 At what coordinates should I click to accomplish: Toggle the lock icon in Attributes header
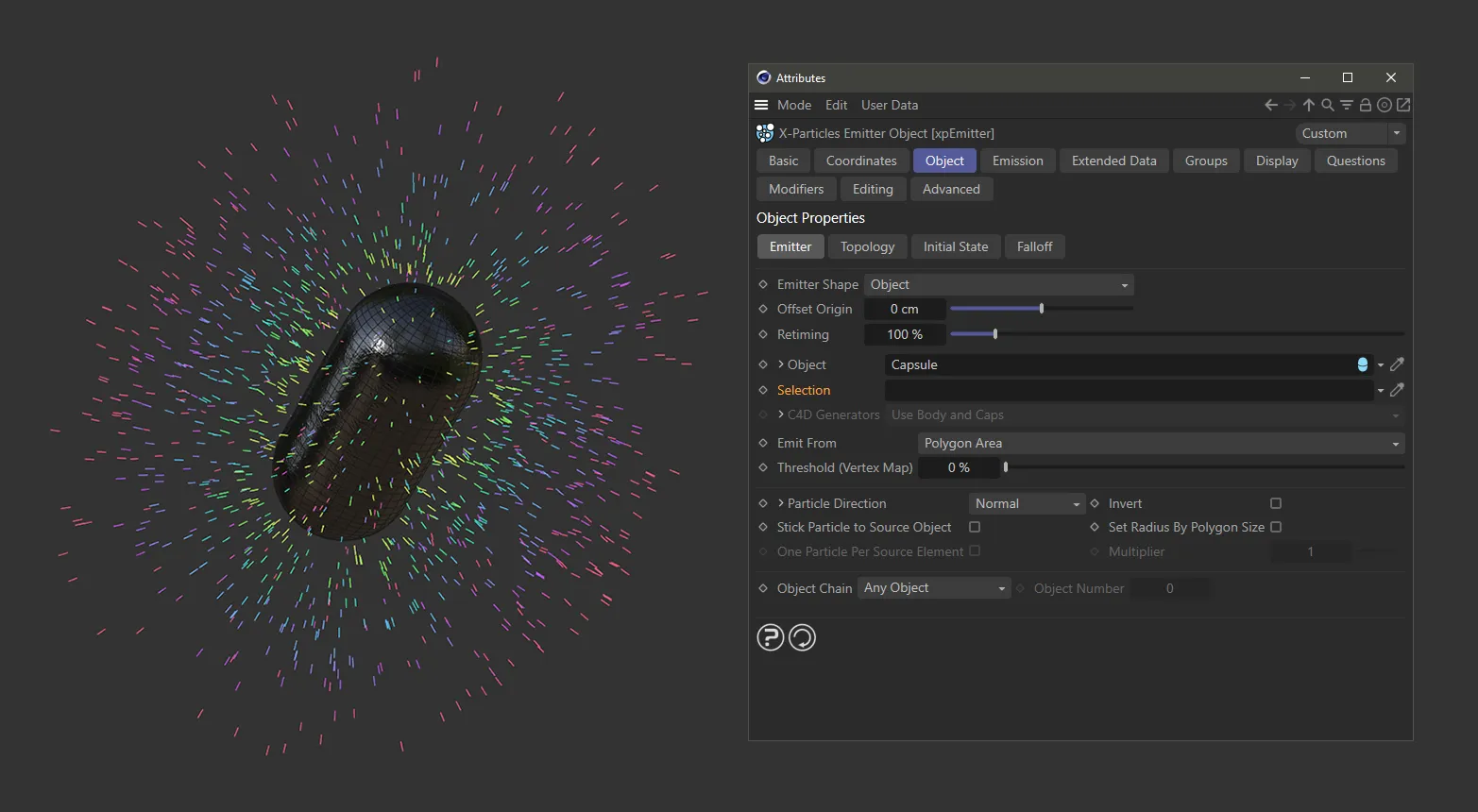click(x=1365, y=105)
